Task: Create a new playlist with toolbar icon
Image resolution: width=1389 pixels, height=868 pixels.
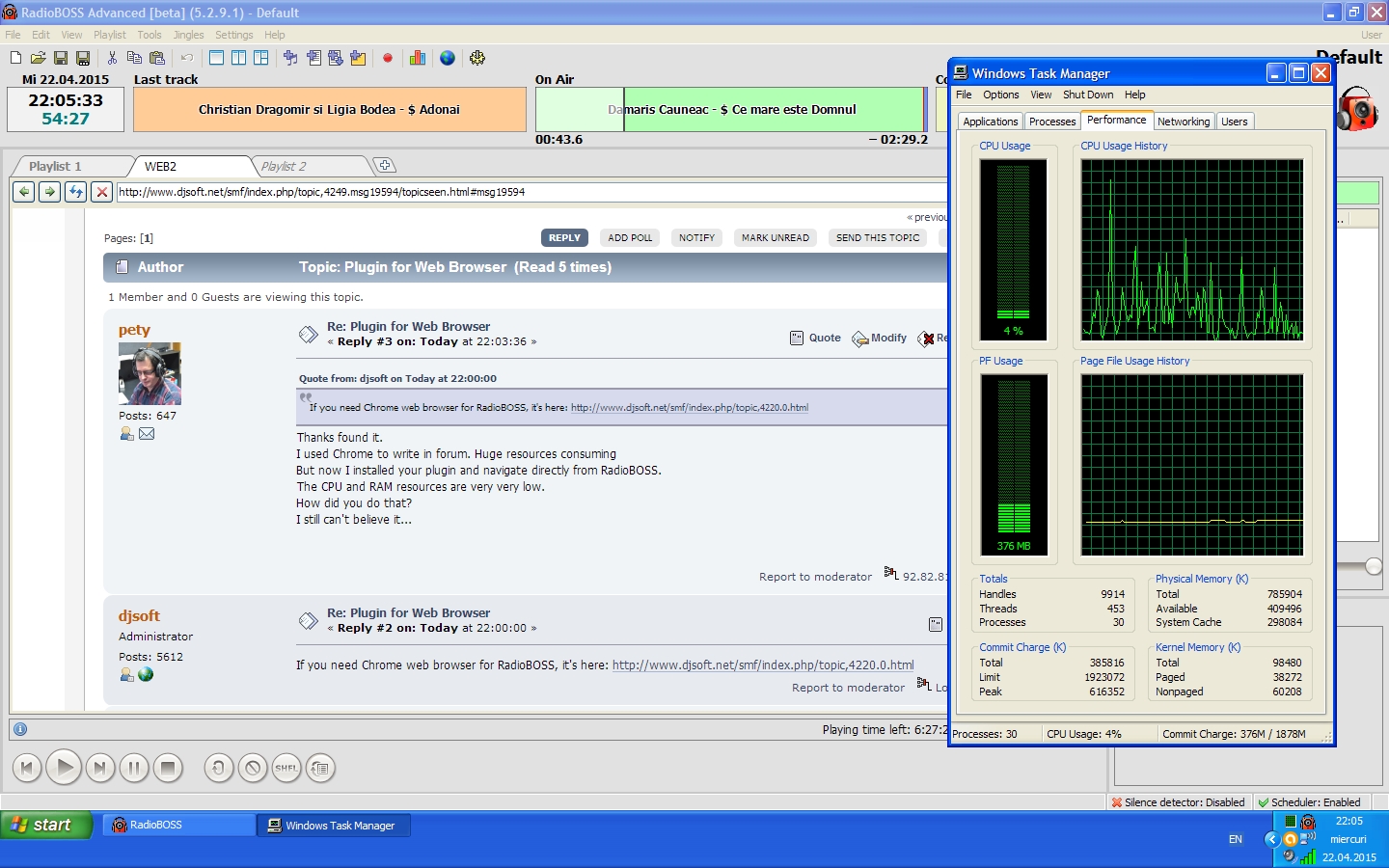Action: coord(15,58)
